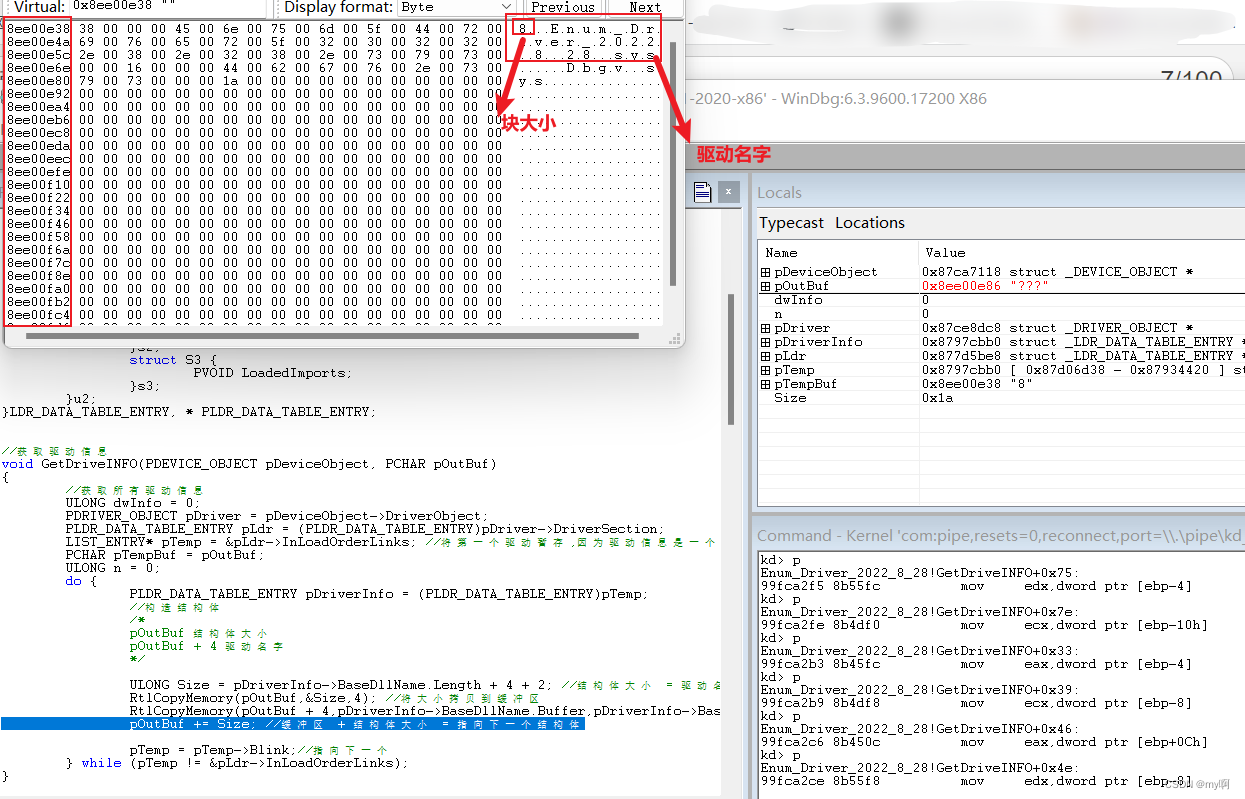This screenshot has width=1245, height=799.
Task: Expand the pDriverInfo variable
Action: (x=766, y=342)
